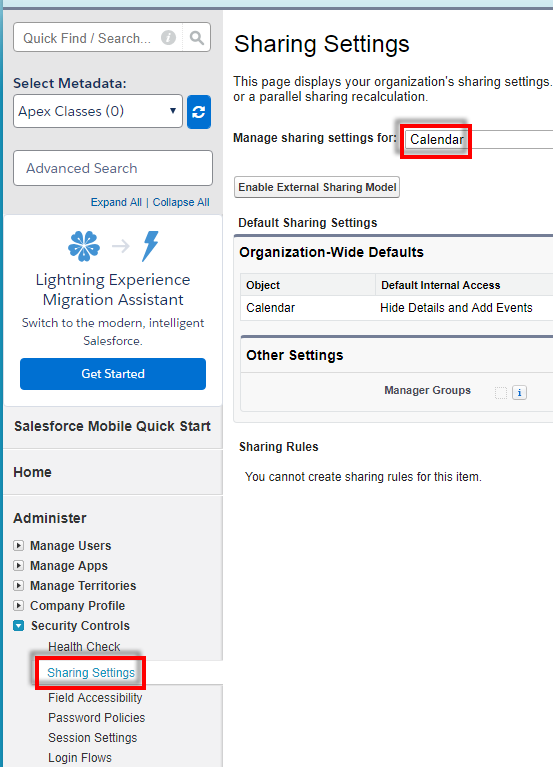The height and width of the screenshot is (767, 553).
Task: Open the Manage sharing settings for dropdown
Action: tap(481, 139)
